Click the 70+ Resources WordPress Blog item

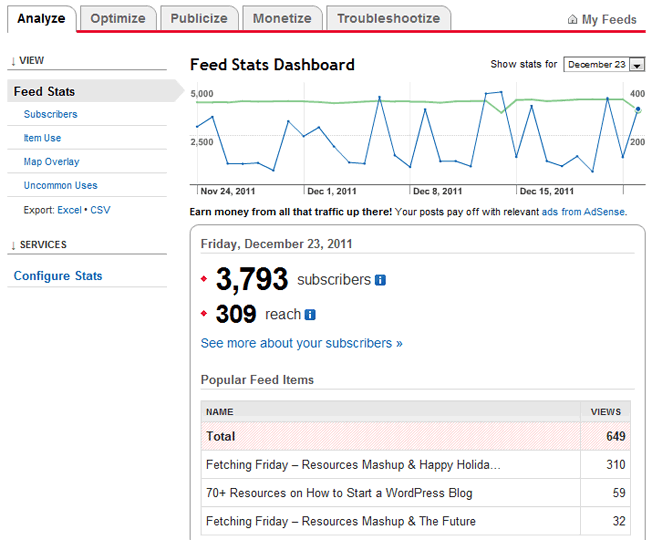point(339,493)
